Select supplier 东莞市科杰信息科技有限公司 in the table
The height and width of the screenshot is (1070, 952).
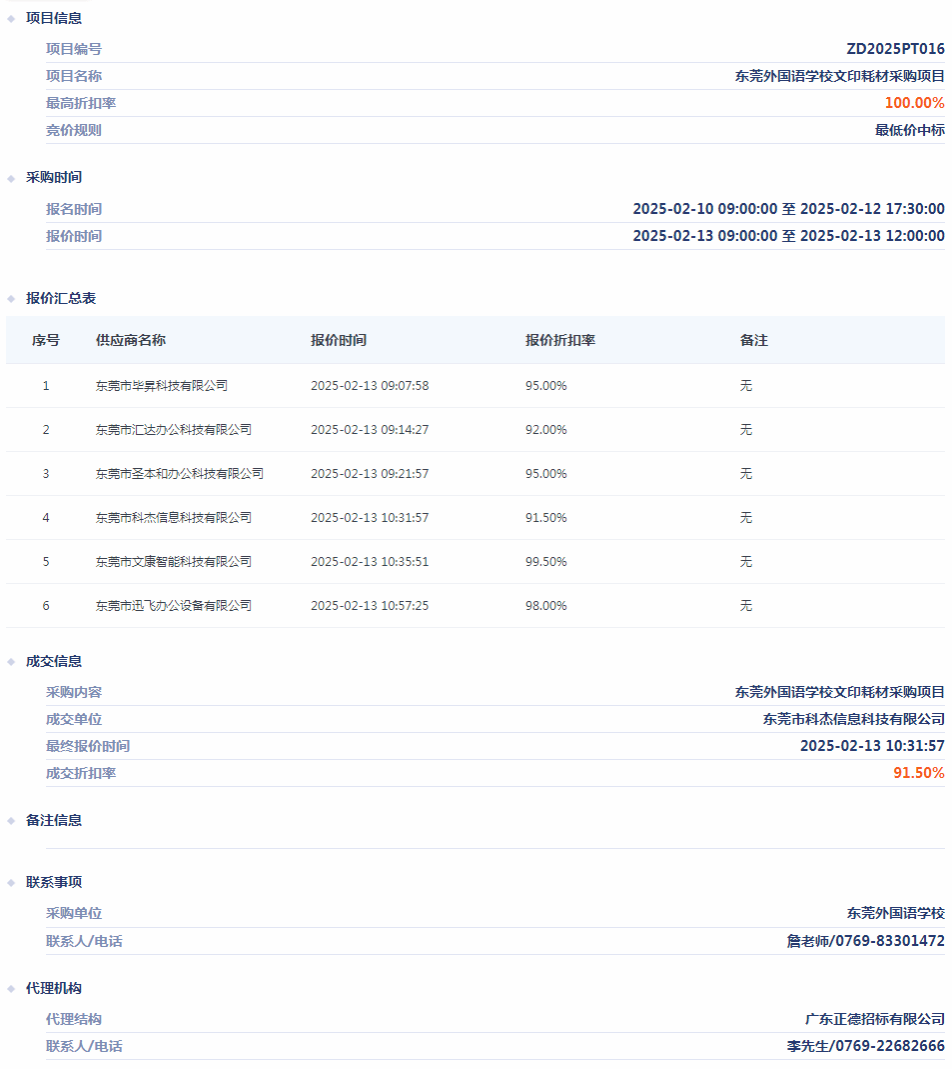[173, 518]
